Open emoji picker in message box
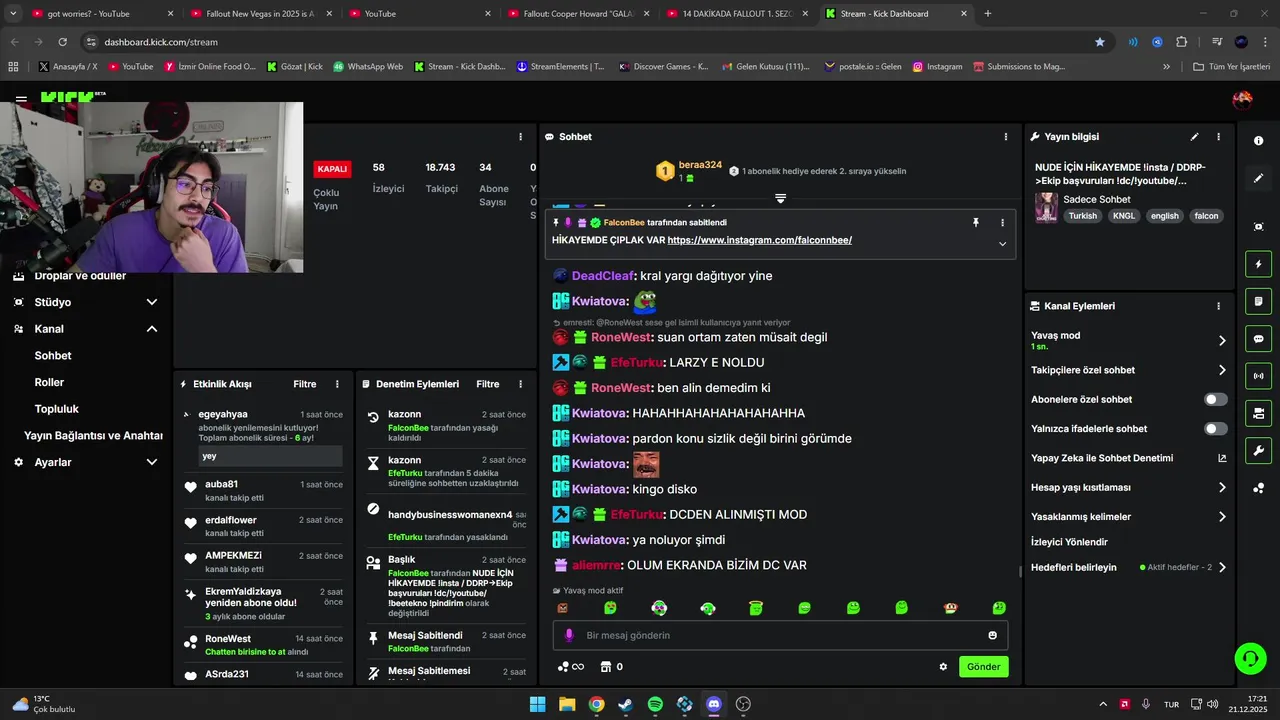Viewport: 1280px width, 720px height. pyautogui.click(x=992, y=635)
